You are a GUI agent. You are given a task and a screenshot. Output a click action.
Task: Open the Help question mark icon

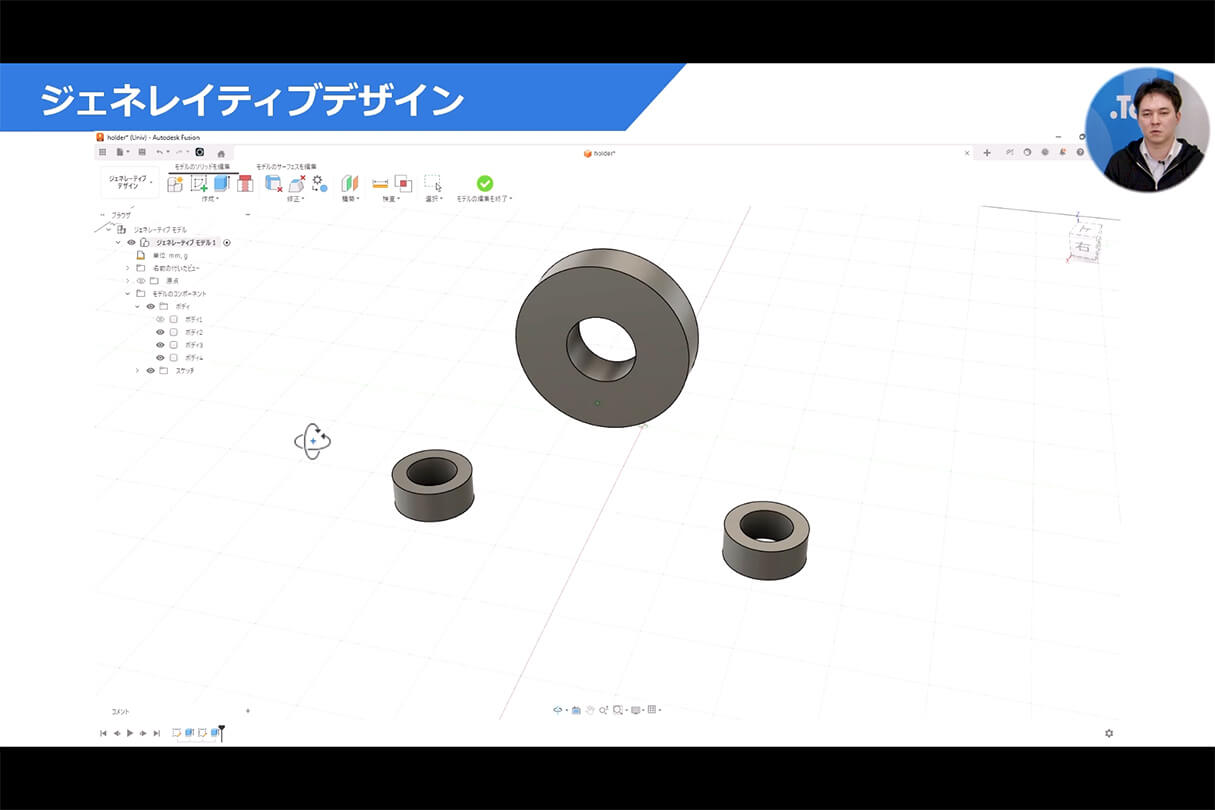click(1080, 153)
